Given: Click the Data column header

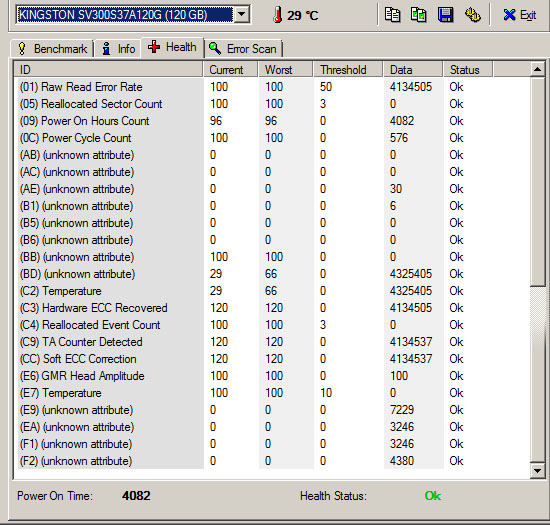Looking at the screenshot, I should click(413, 69).
